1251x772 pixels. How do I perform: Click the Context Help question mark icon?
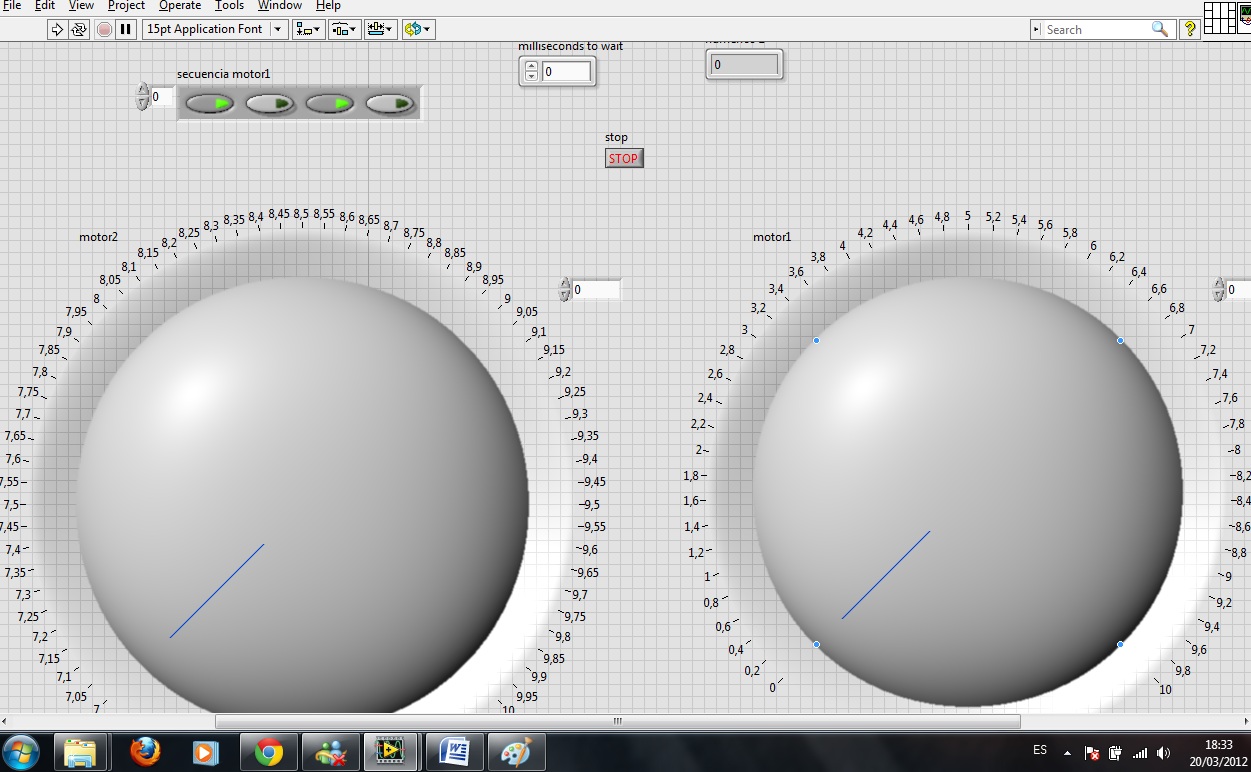coord(1189,29)
